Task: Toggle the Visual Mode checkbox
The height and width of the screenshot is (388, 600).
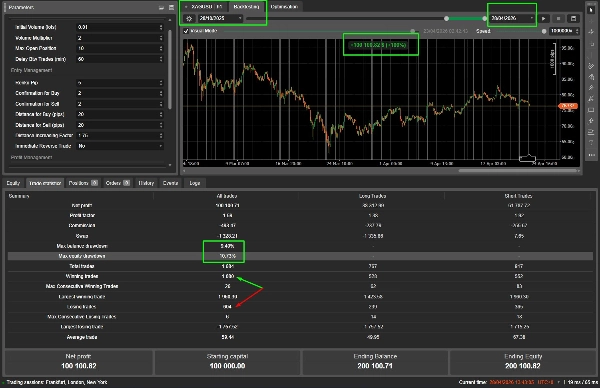Action: (x=186, y=31)
